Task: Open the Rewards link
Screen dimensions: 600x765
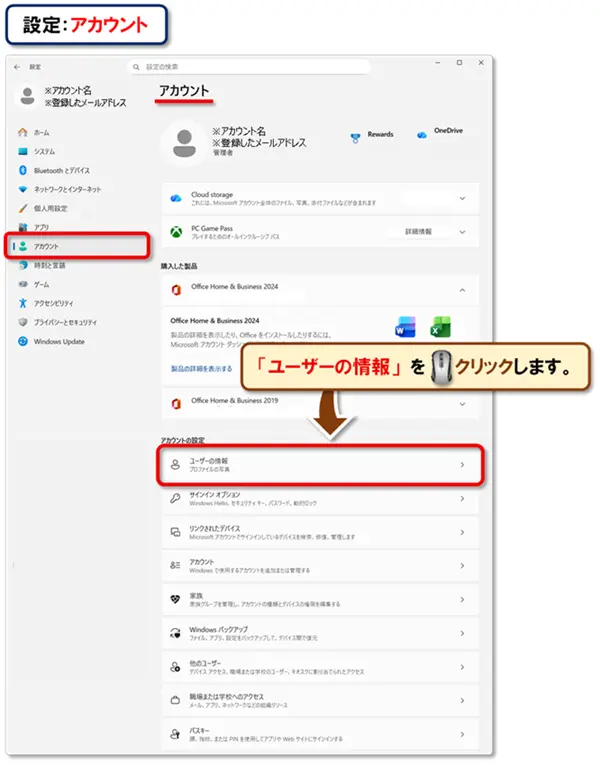Action: coord(380,134)
